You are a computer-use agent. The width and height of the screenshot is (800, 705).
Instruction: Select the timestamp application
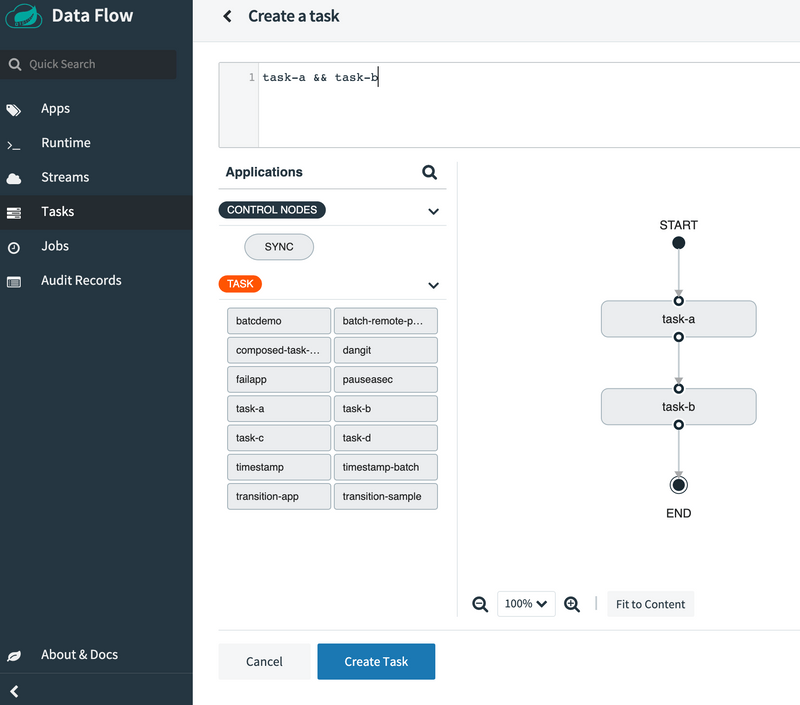(279, 467)
